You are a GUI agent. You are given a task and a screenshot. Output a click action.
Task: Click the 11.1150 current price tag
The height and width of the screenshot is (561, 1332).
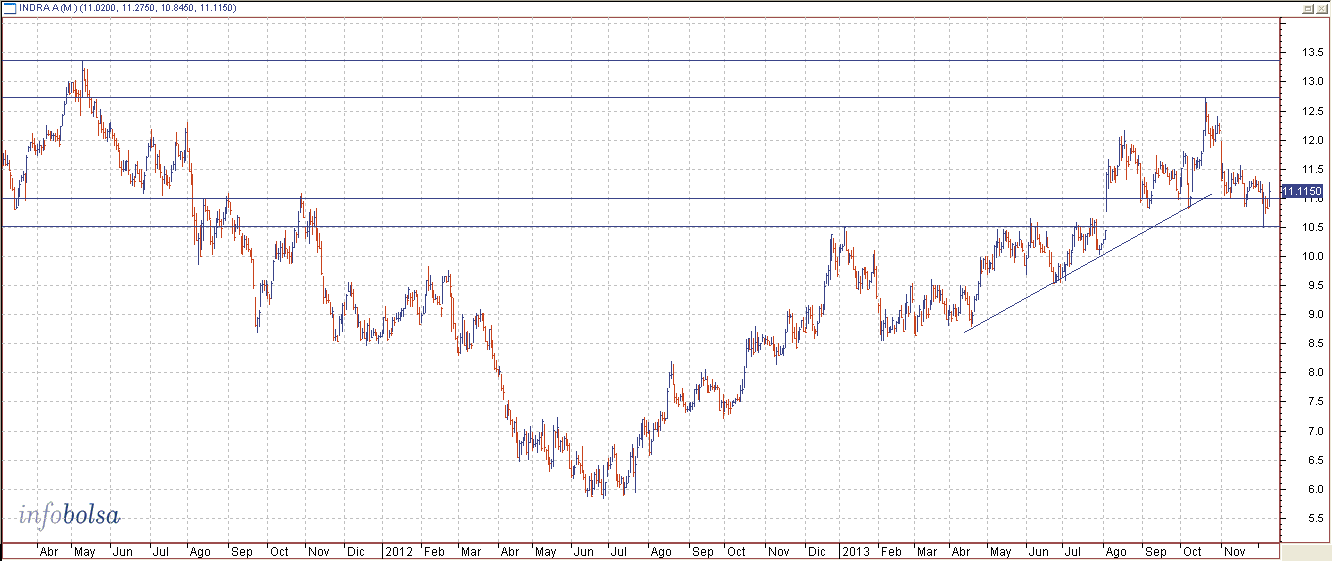click(1301, 191)
